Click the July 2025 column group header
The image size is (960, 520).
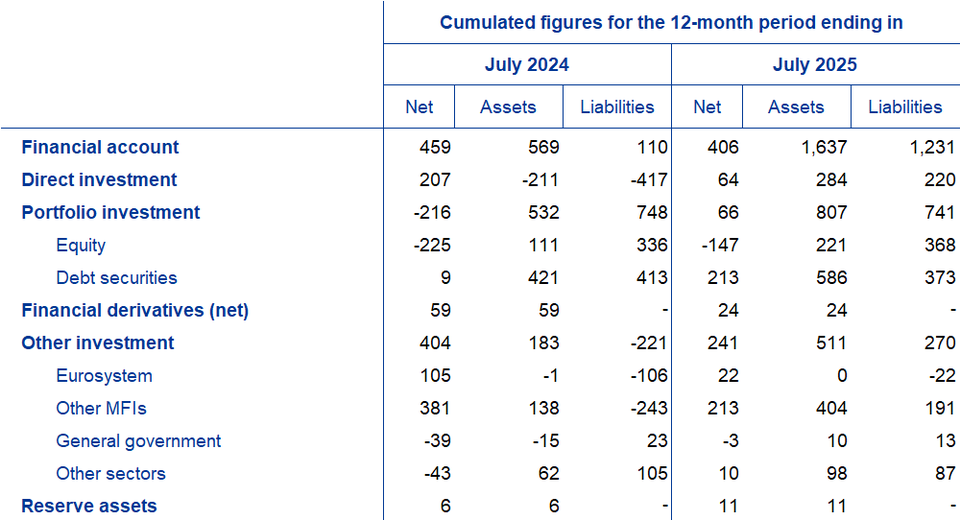click(x=815, y=65)
